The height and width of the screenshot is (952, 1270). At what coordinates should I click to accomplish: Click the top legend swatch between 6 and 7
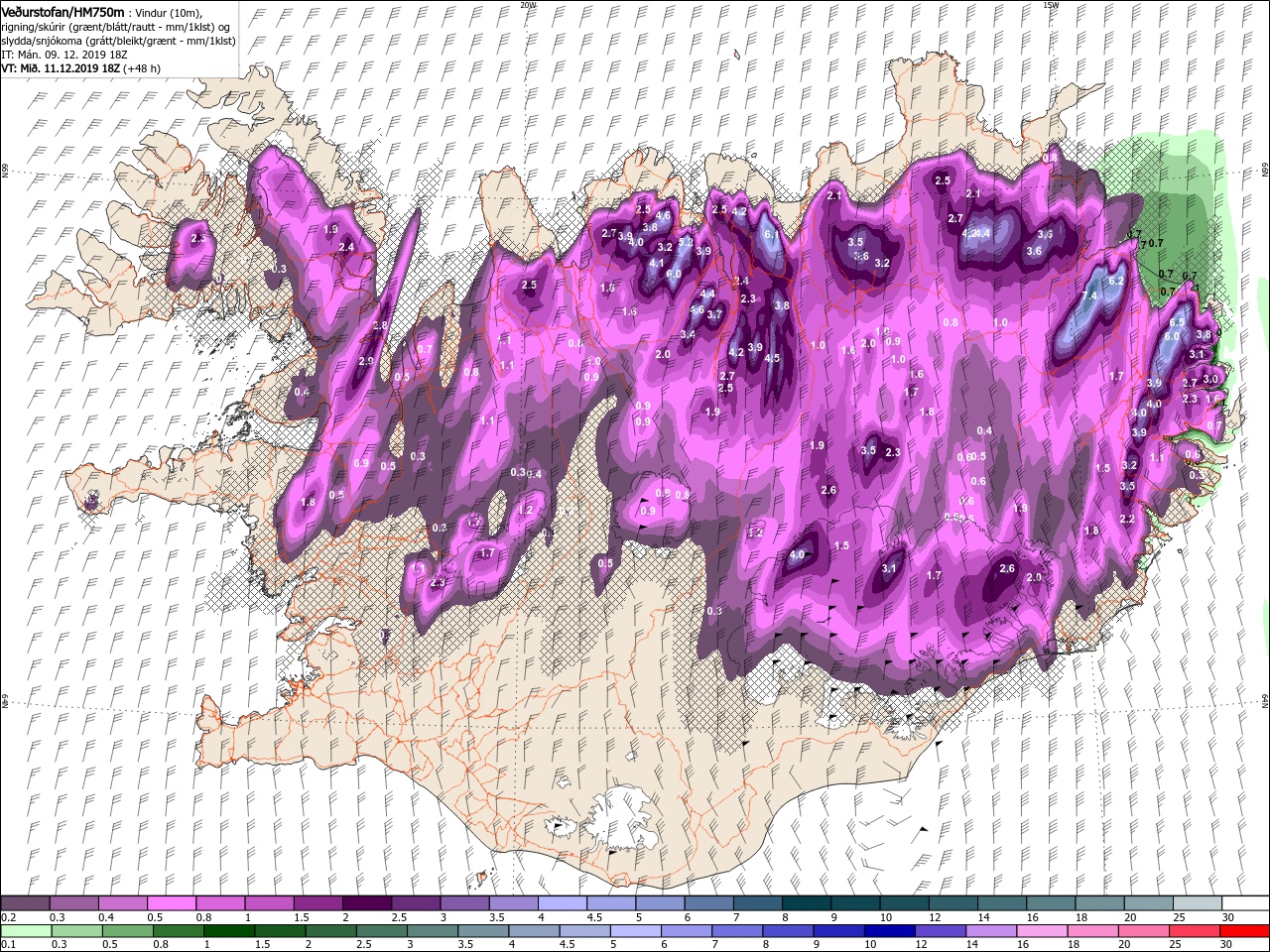click(707, 902)
